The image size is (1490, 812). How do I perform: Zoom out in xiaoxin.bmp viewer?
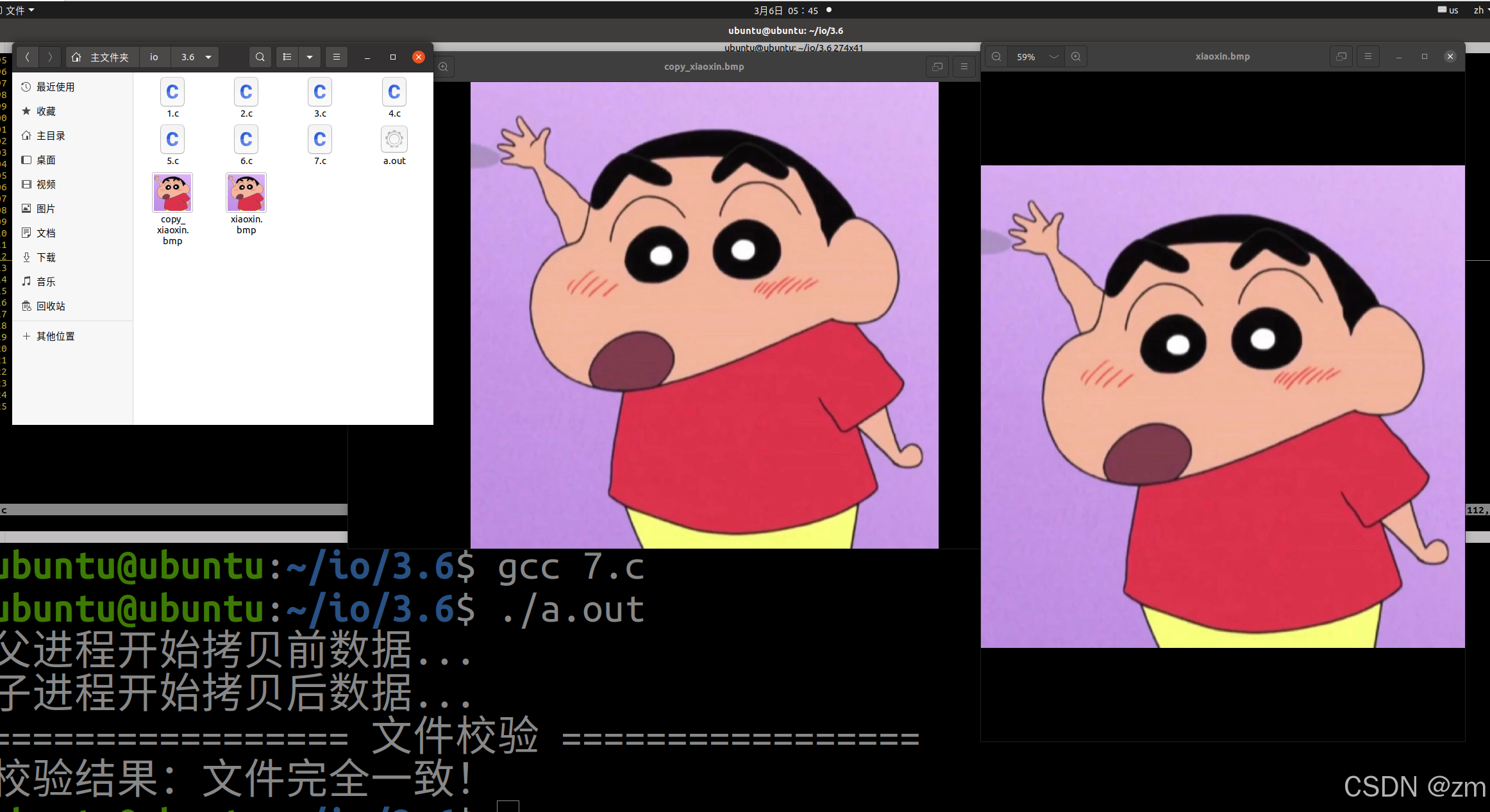point(996,56)
